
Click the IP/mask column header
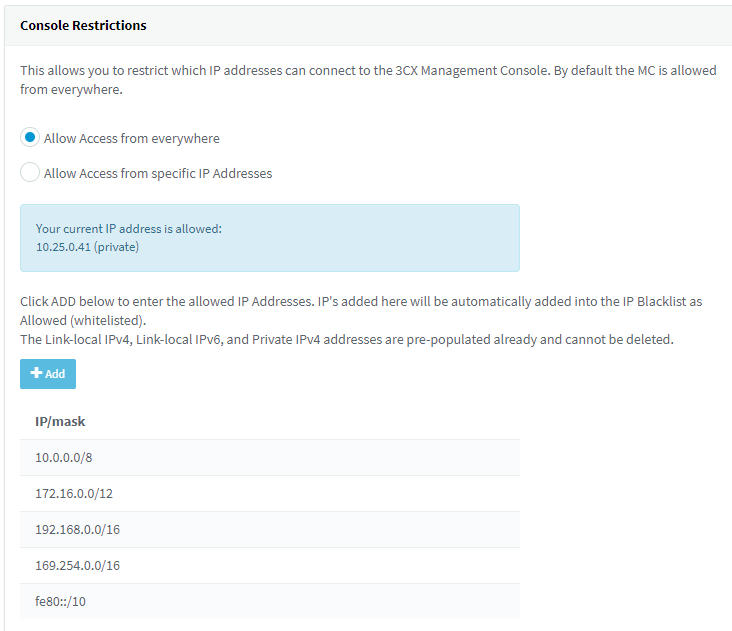tap(60, 421)
